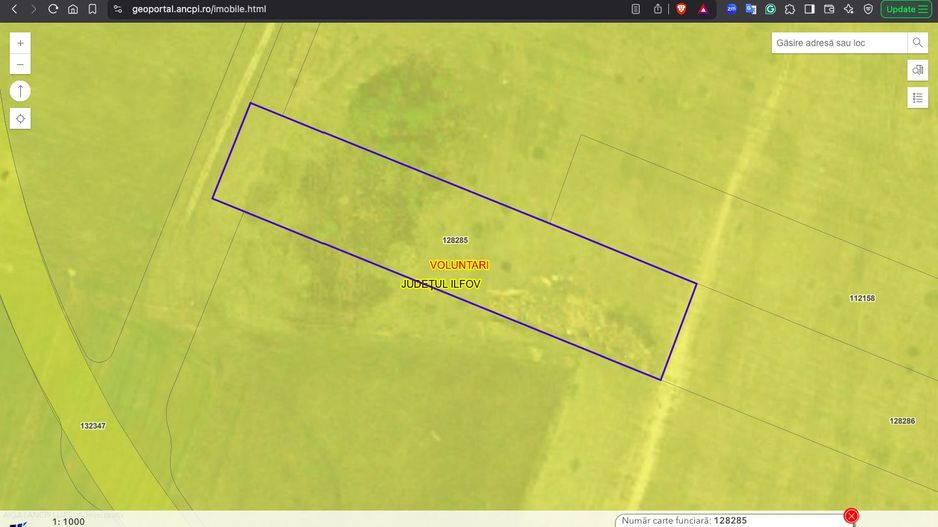The width and height of the screenshot is (938, 527).
Task: Reset map orientation with compass arrow
Action: (x=20, y=91)
